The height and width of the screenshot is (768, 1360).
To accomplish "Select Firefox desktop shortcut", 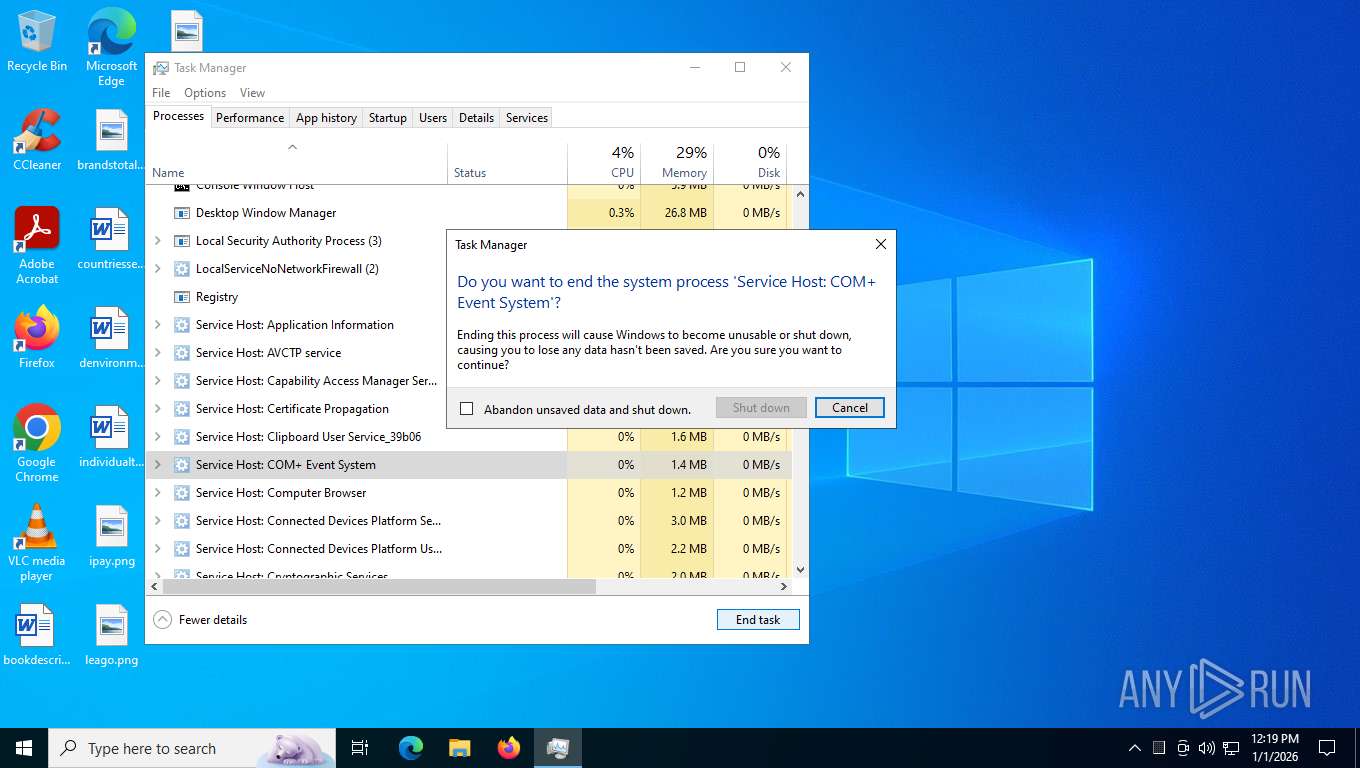I will tap(37, 338).
